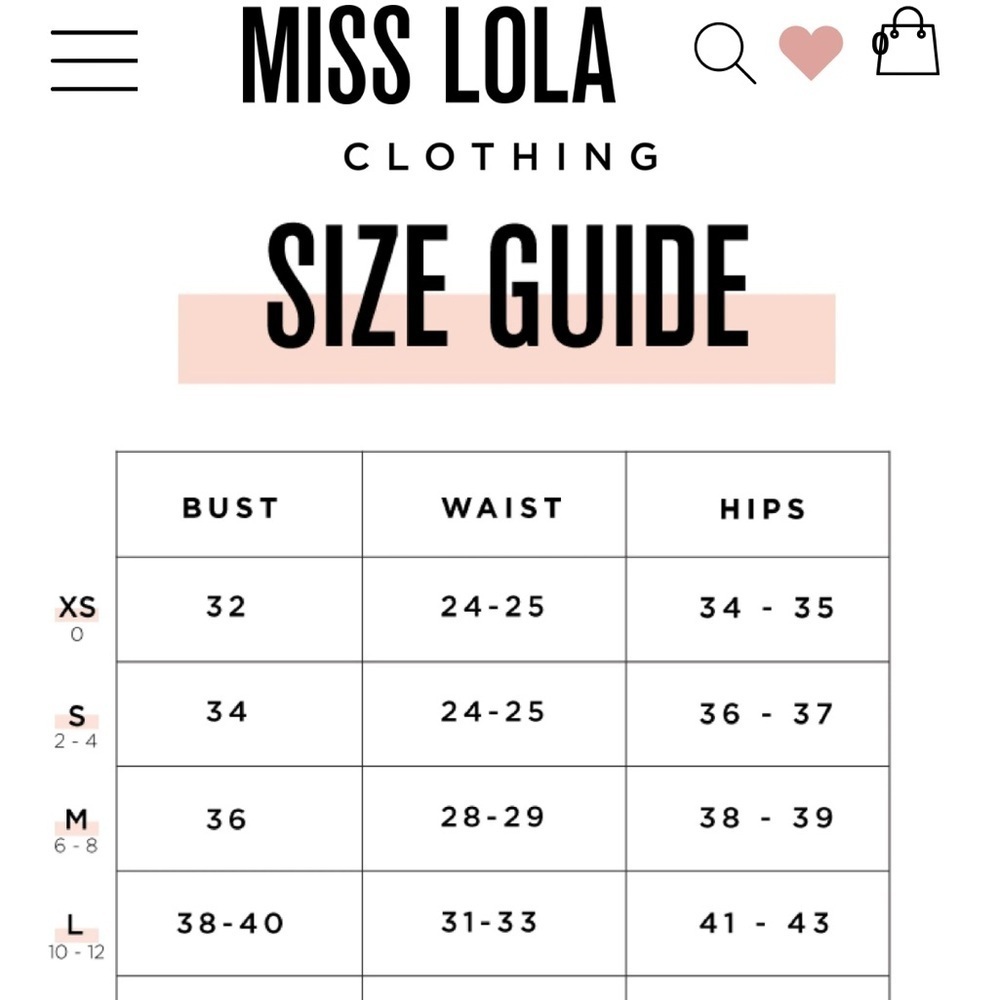The width and height of the screenshot is (1000, 1000).
Task: Click the M waist value 28-29
Action: (492, 817)
